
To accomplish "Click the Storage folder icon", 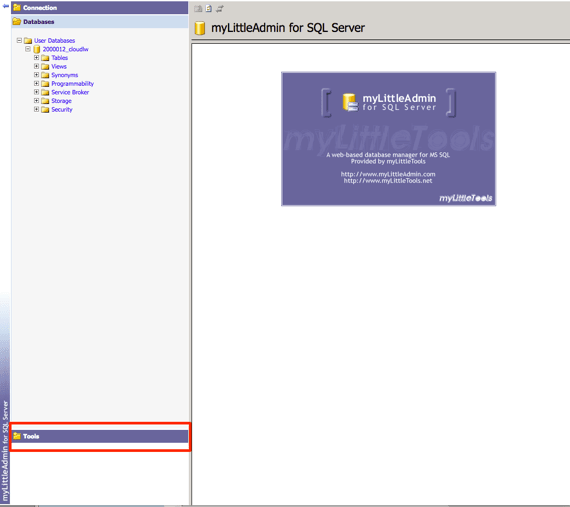I will 45,101.
